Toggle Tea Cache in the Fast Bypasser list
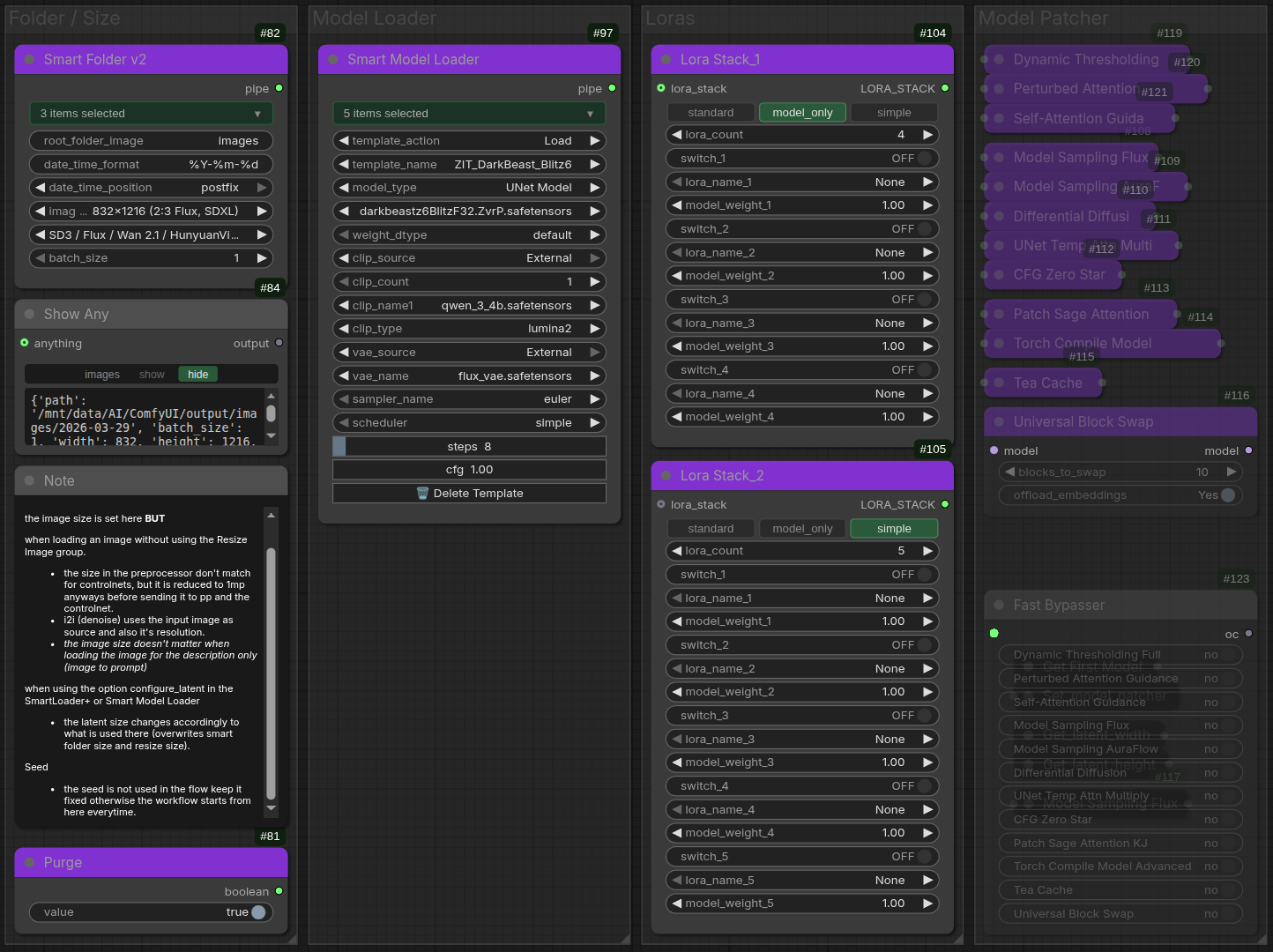This screenshot has width=1273, height=952. click(1120, 890)
